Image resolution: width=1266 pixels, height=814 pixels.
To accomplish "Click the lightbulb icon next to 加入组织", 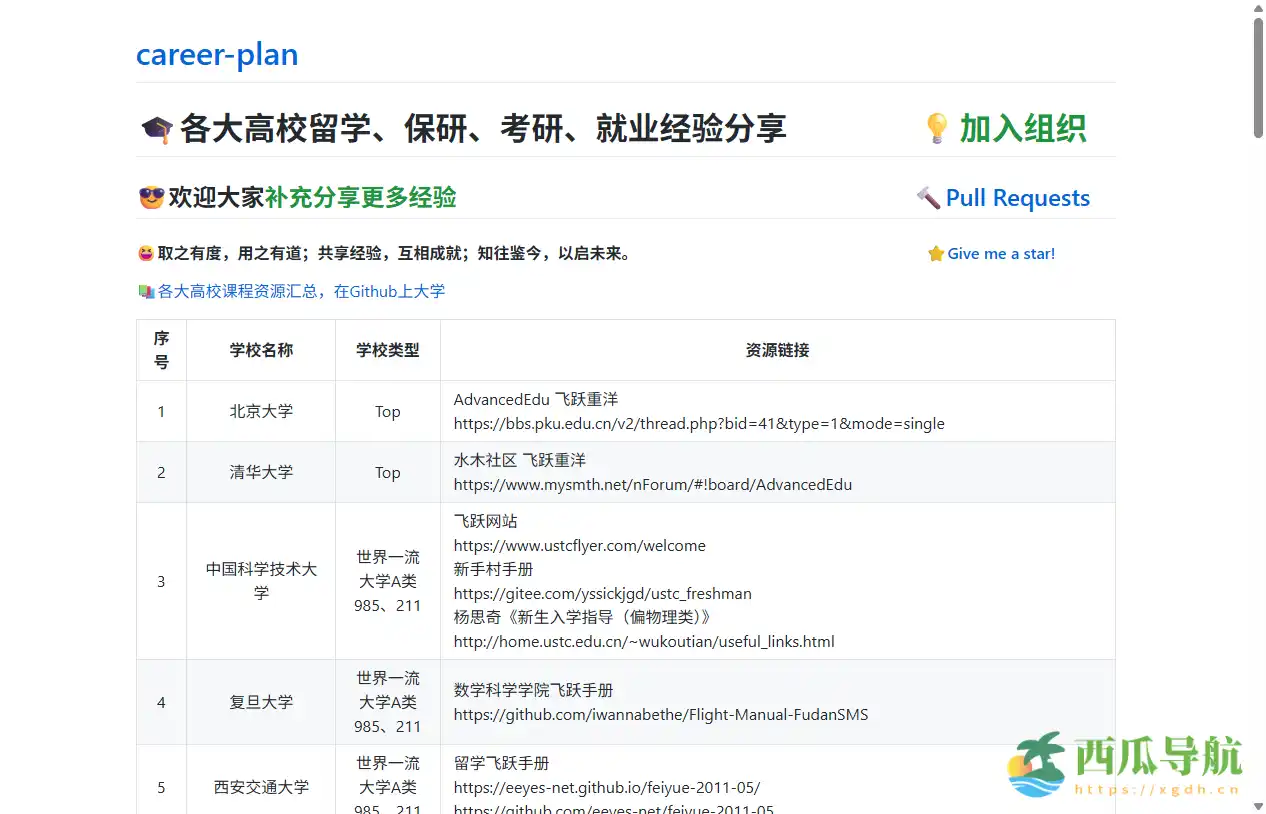I will (x=936, y=128).
